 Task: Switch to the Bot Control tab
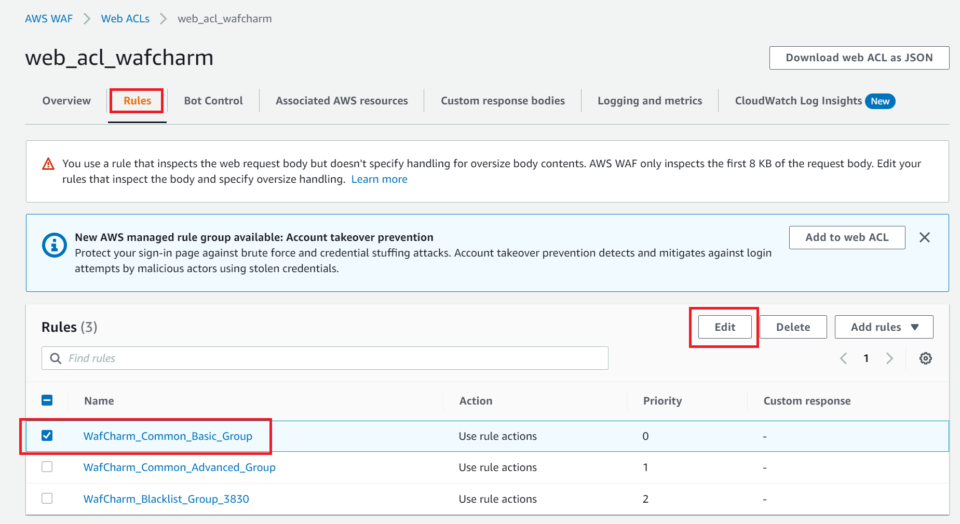[x=213, y=101]
